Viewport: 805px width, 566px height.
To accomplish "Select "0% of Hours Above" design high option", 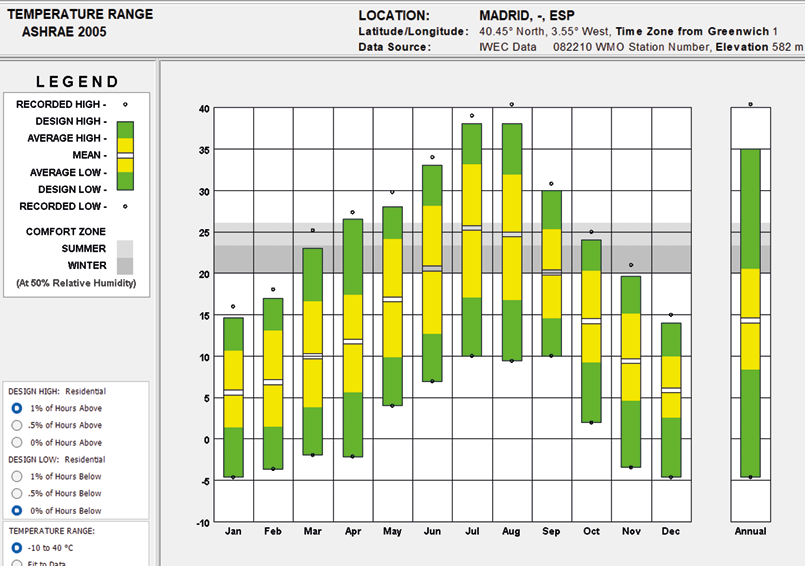I will (16, 442).
